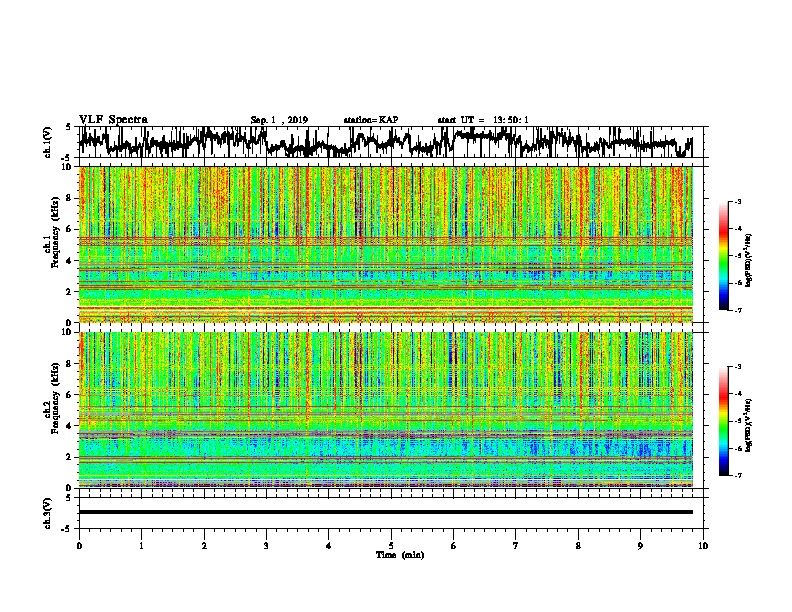
Task: Click the 'ch.3(V)' axis label
Action: coord(48,513)
